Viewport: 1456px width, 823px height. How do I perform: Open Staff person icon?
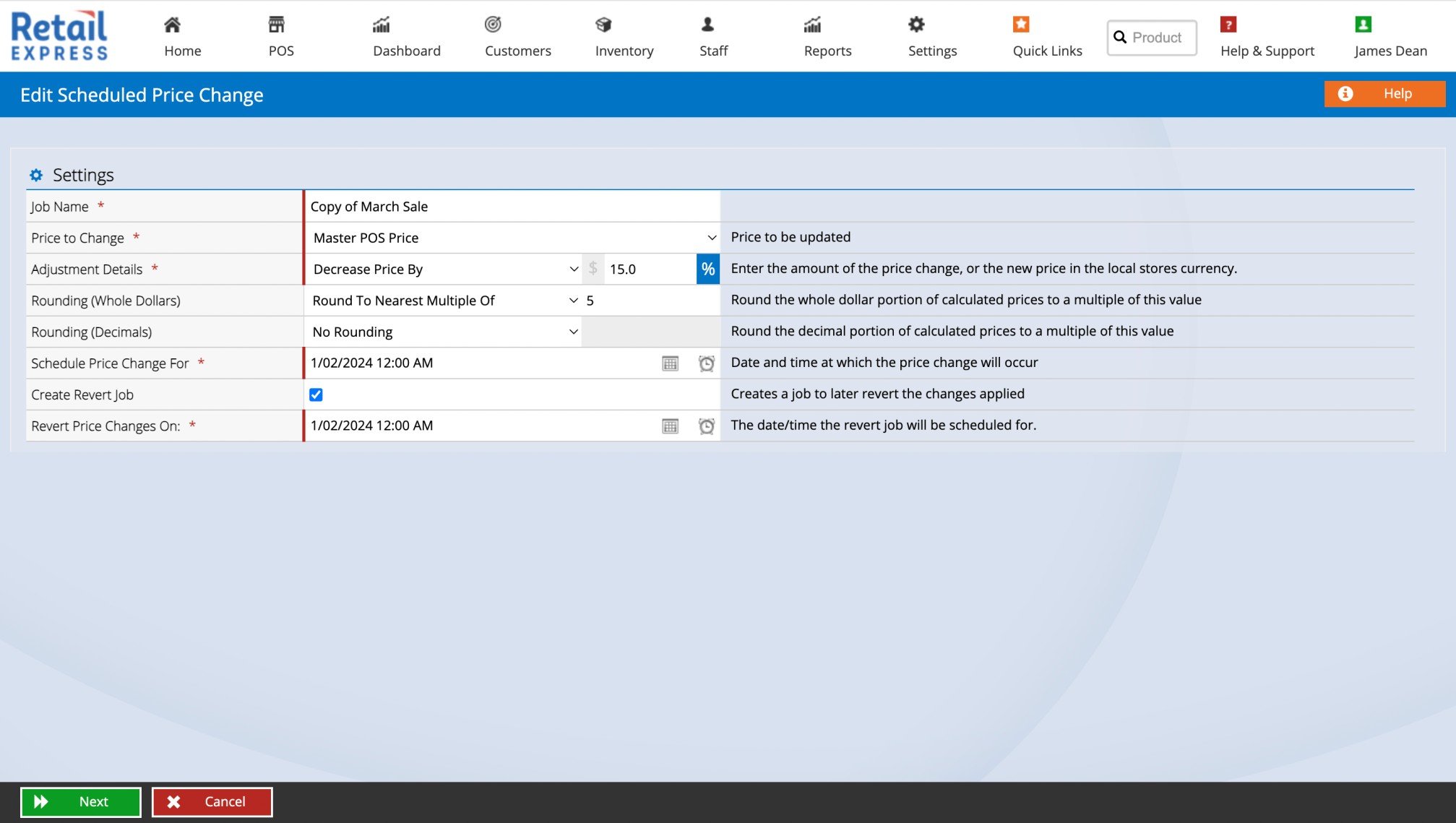click(x=707, y=25)
